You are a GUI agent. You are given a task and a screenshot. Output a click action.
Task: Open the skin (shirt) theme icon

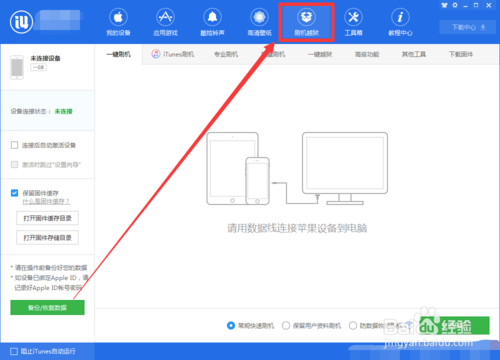point(444,5)
